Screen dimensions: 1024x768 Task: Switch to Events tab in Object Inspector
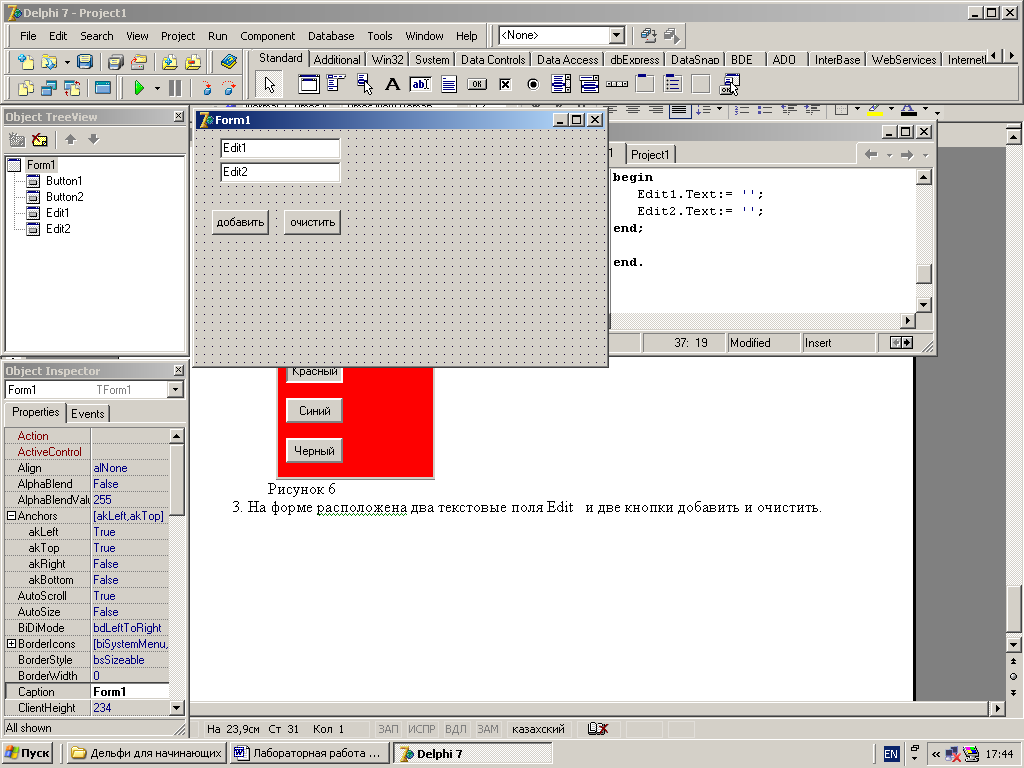coord(88,413)
